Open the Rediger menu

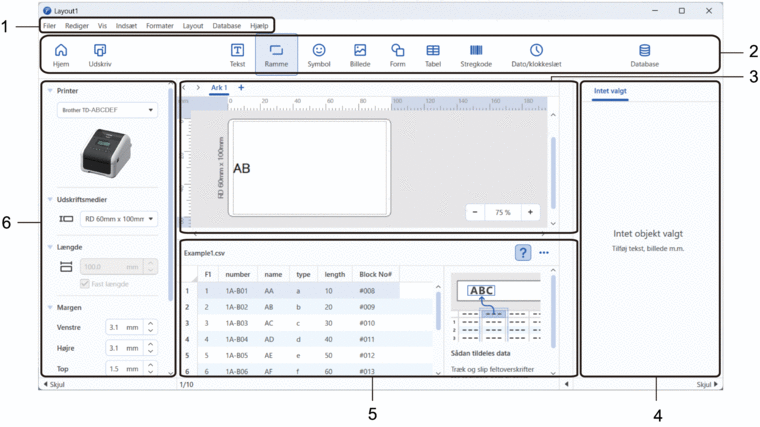[x=77, y=26]
